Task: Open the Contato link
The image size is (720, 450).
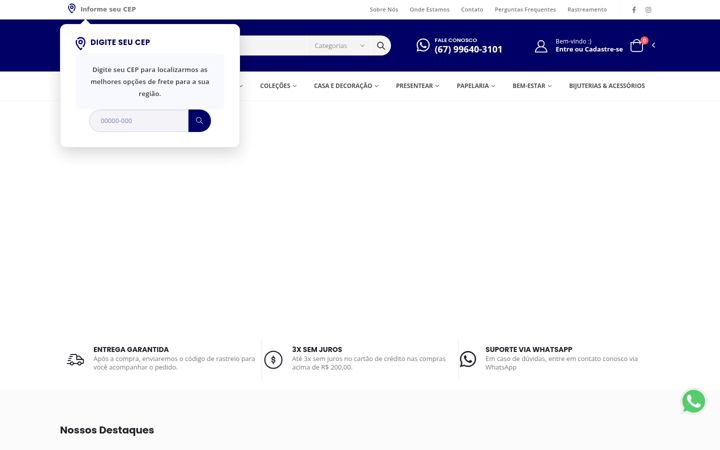Action: tap(472, 10)
